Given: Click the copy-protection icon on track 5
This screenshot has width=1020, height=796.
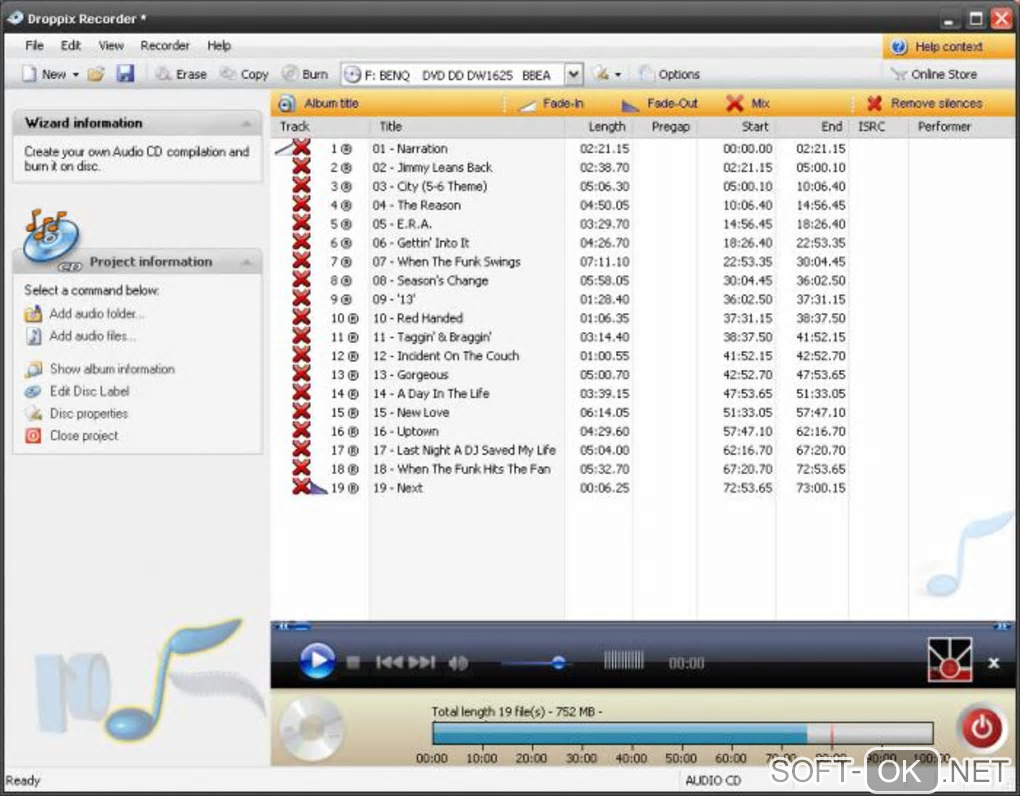Looking at the screenshot, I should tap(346, 225).
